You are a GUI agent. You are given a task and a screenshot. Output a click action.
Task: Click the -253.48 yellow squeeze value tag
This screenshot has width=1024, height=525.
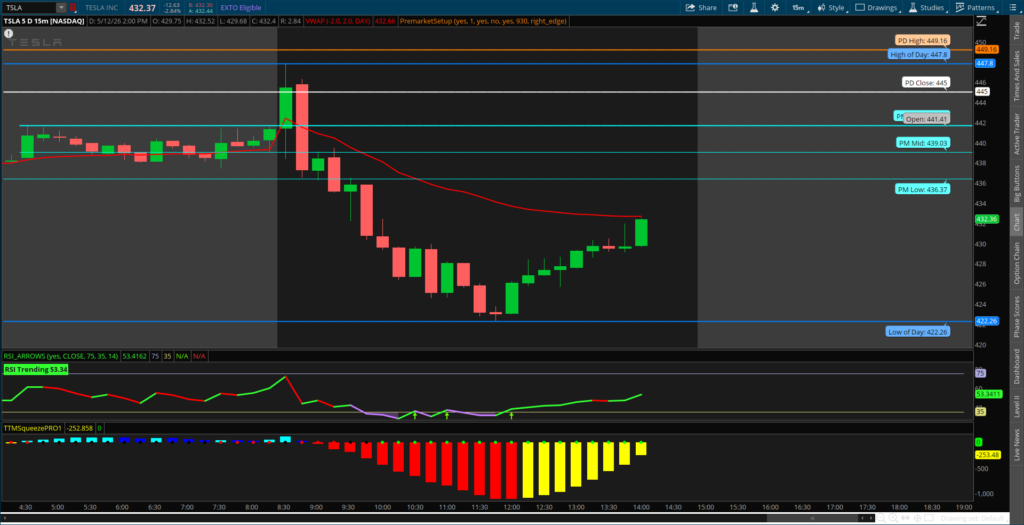(x=987, y=455)
